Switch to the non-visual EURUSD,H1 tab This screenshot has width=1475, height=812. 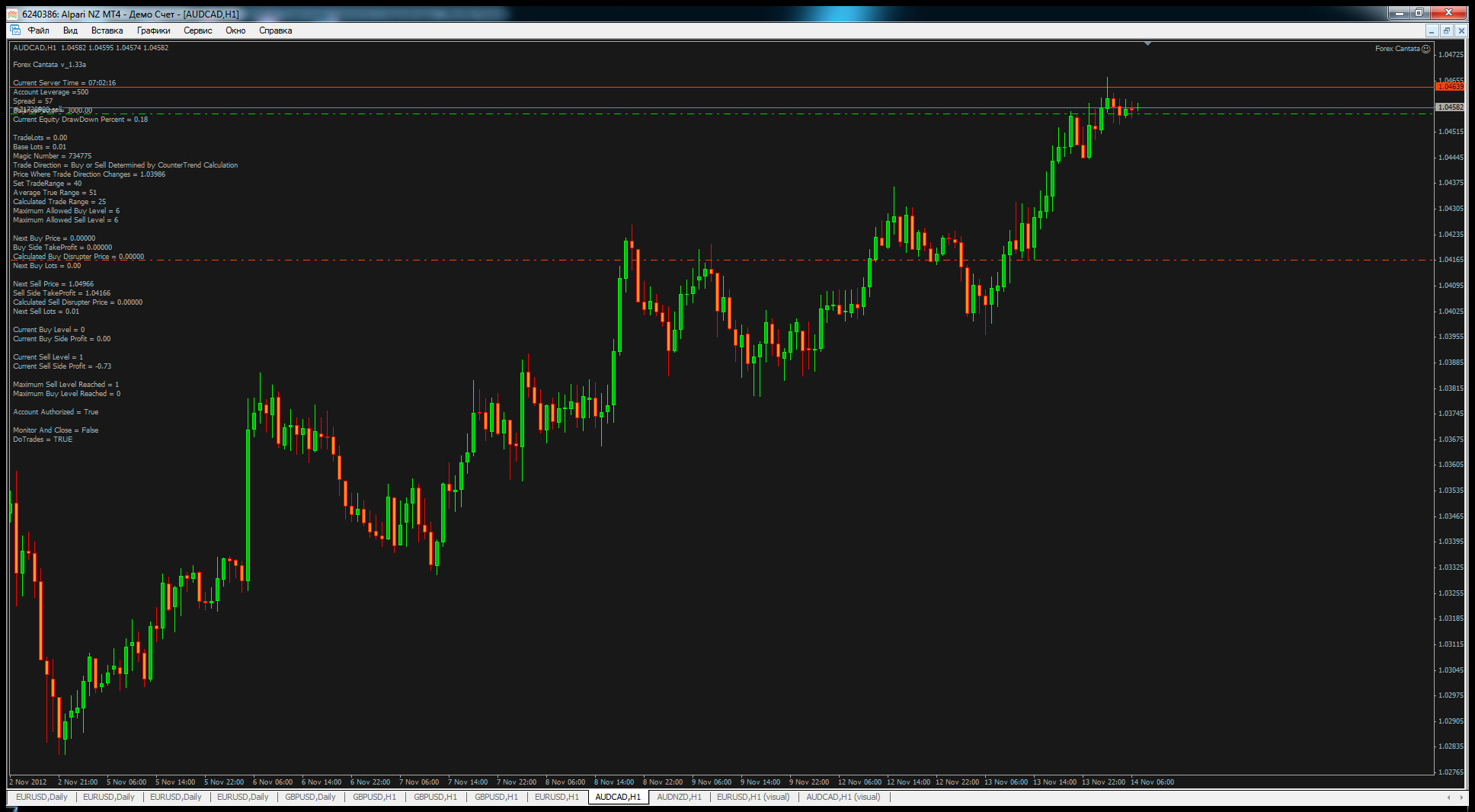[556, 797]
